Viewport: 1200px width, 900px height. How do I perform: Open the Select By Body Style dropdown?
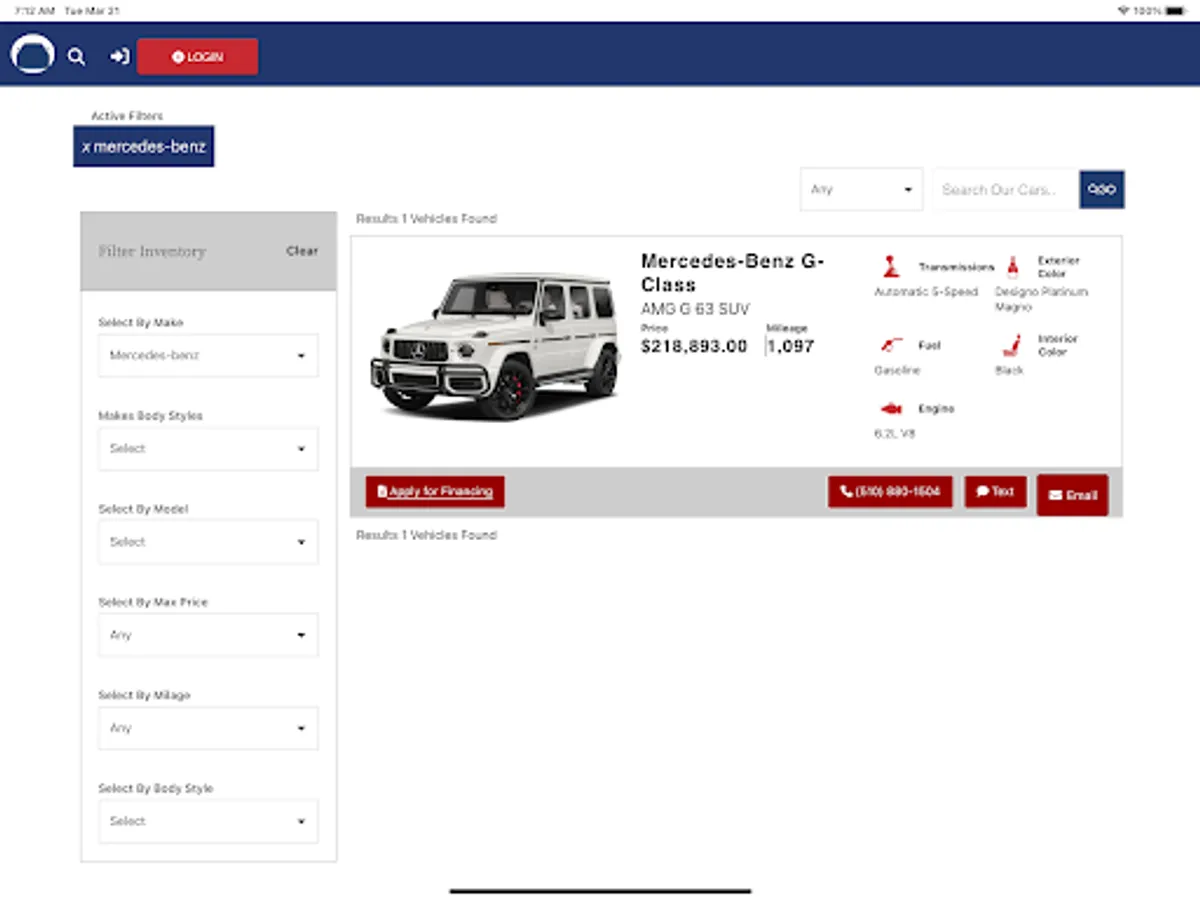tap(208, 821)
